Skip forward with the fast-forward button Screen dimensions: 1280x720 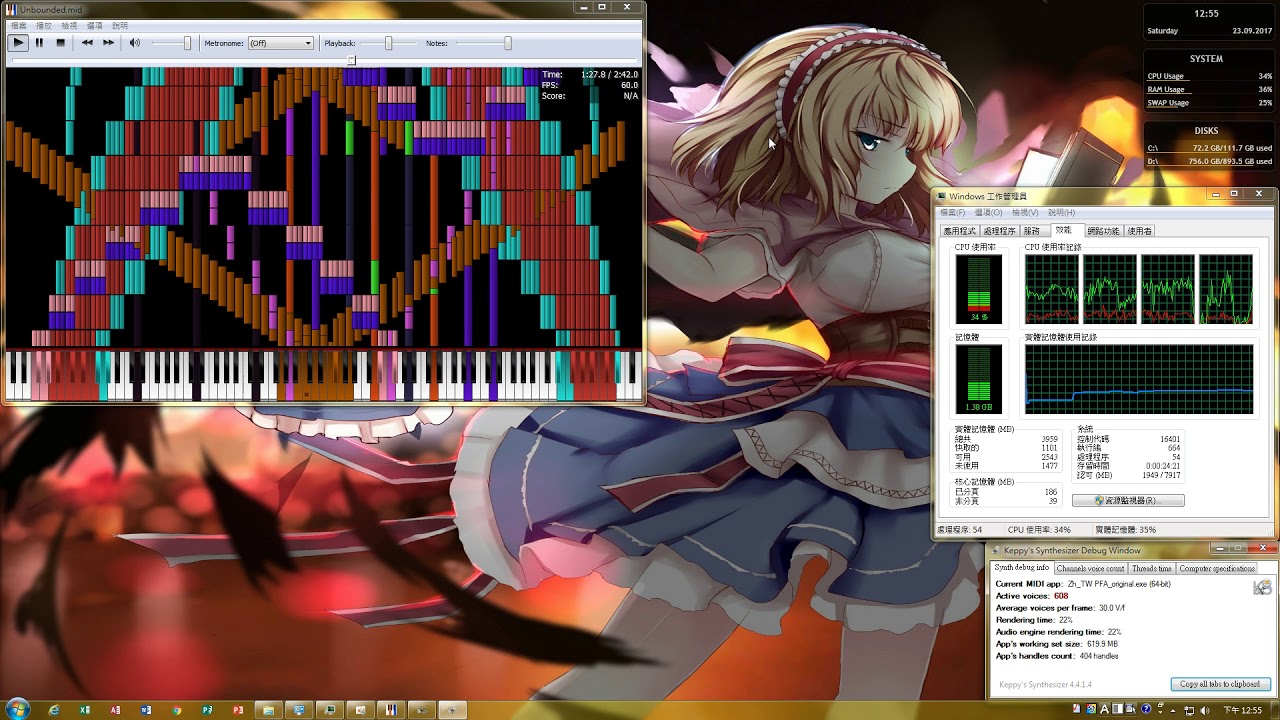click(108, 43)
